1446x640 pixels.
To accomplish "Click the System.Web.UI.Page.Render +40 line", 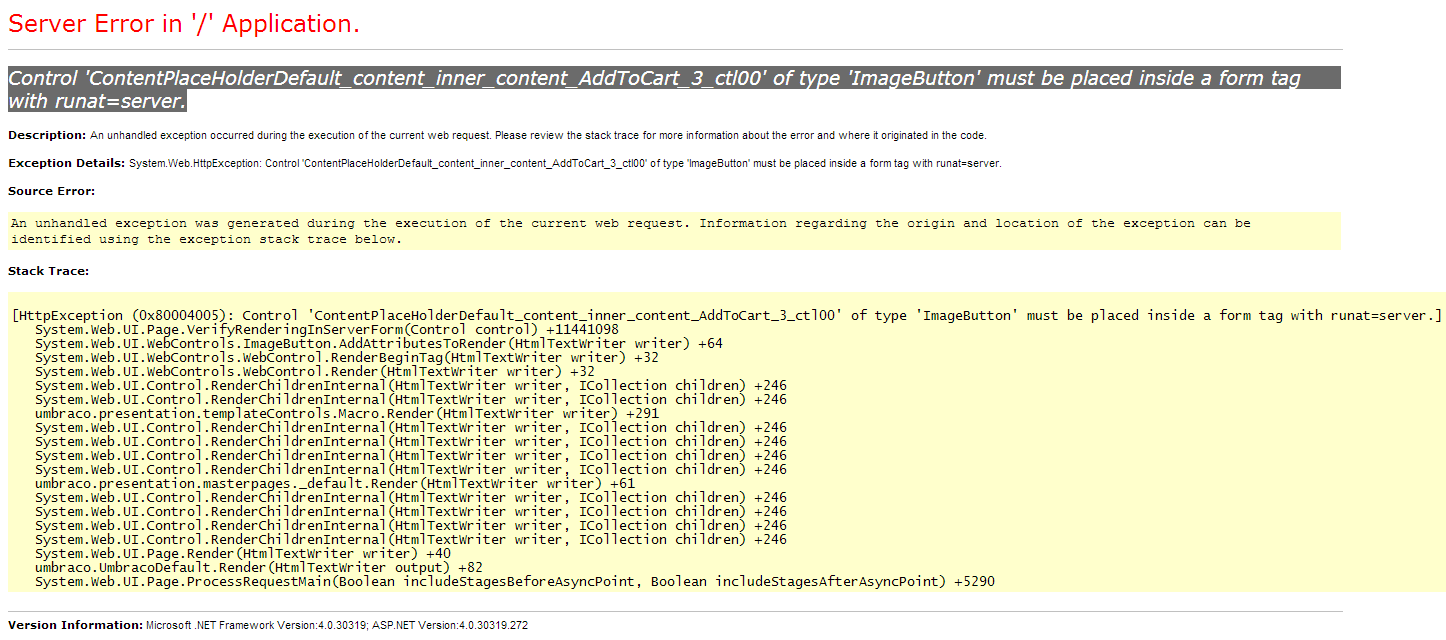I will 242,553.
